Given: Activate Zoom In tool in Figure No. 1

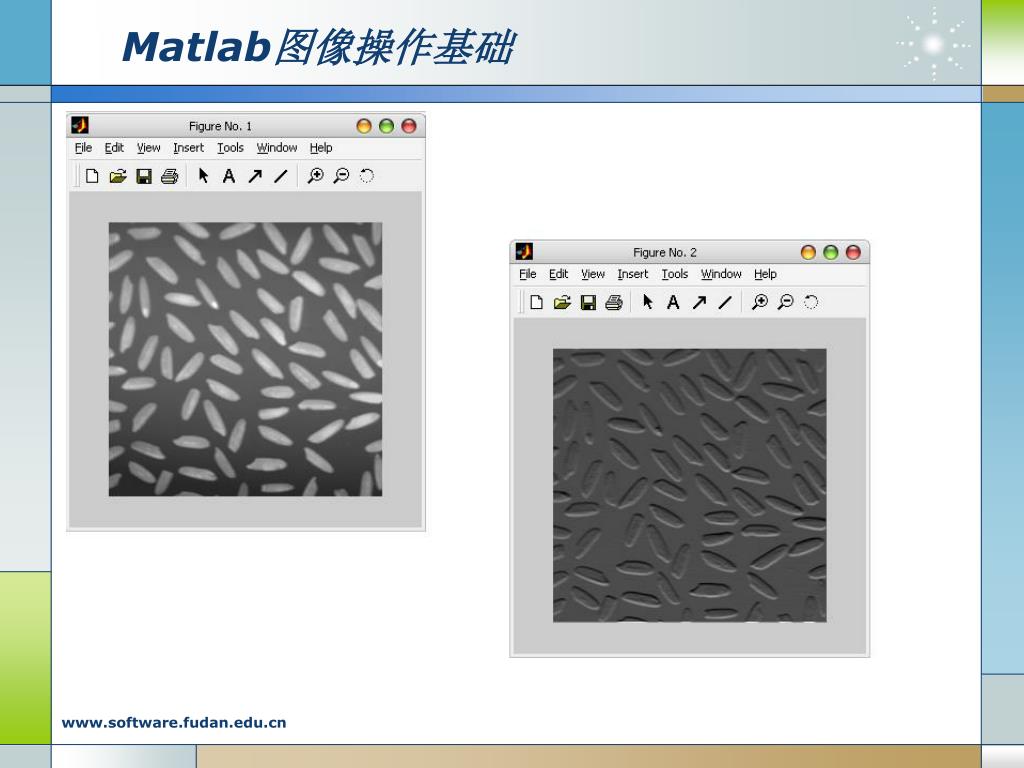Looking at the screenshot, I should [315, 176].
